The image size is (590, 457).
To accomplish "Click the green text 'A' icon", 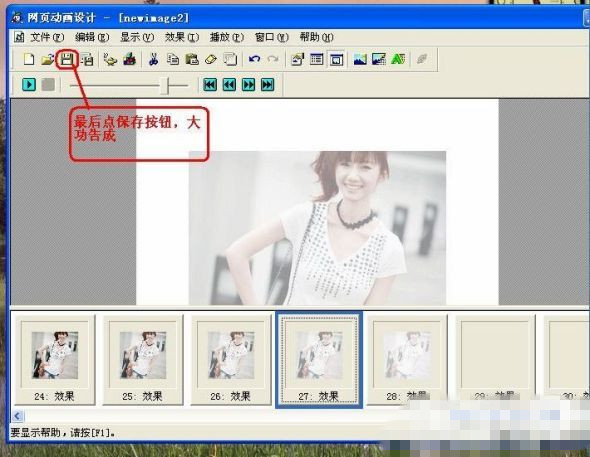I will [398, 59].
